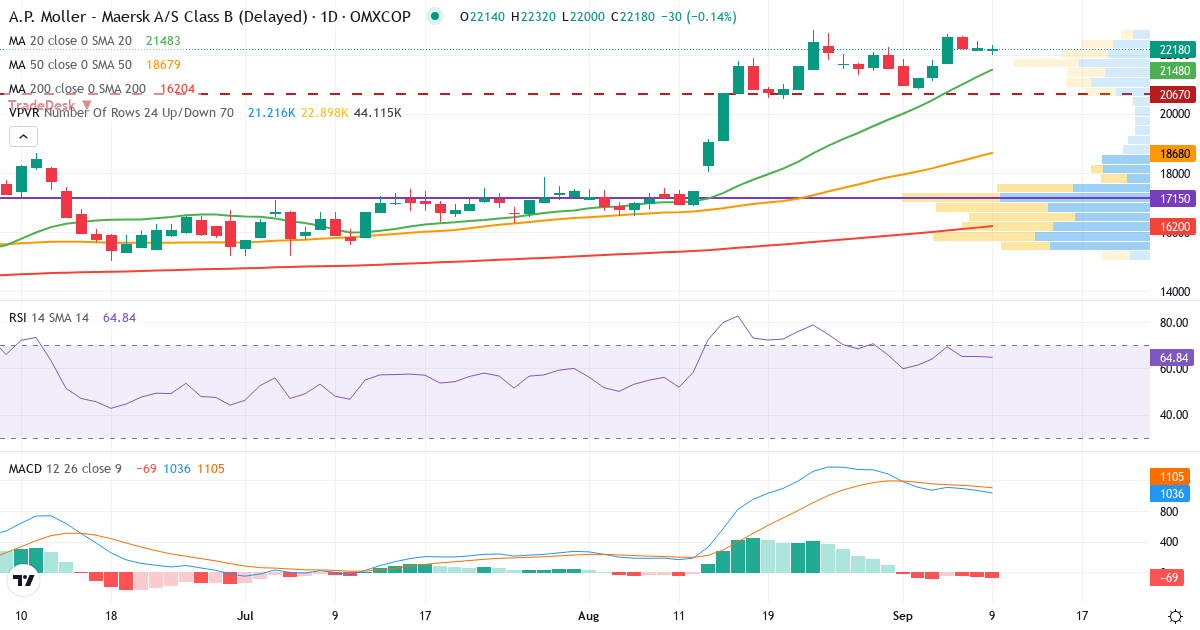
Task: Click the VPVR total volume 44.115K
Action: [x=377, y=113]
